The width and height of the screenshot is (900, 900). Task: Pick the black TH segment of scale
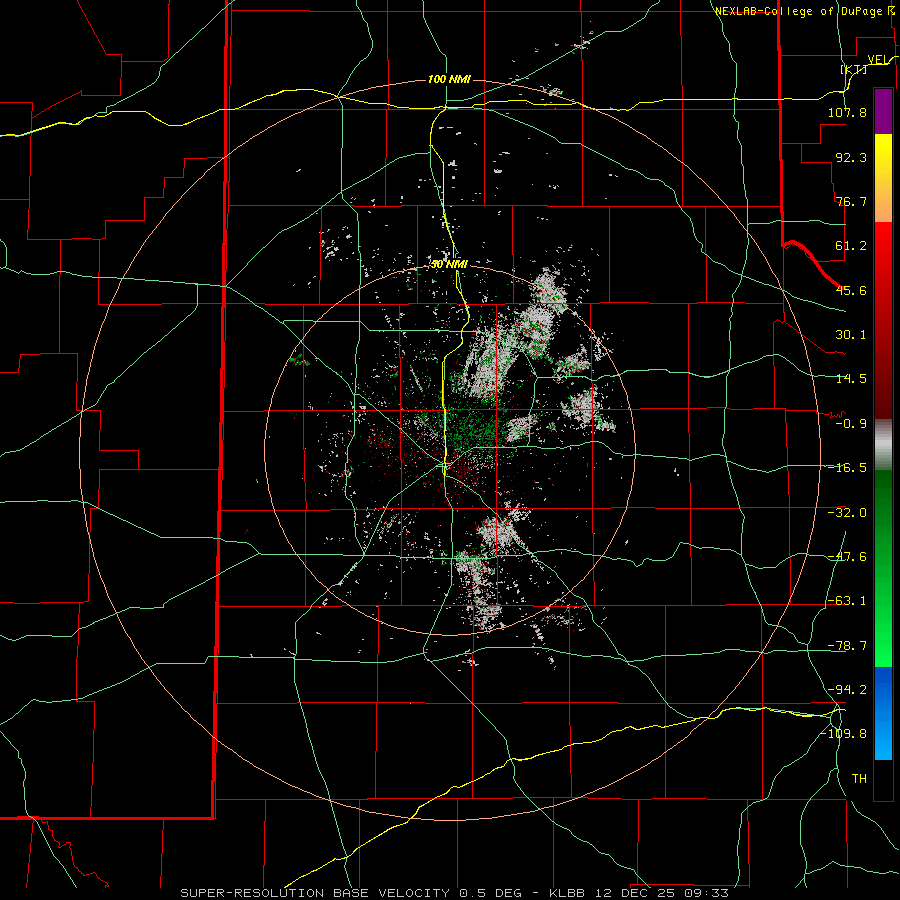[x=883, y=780]
